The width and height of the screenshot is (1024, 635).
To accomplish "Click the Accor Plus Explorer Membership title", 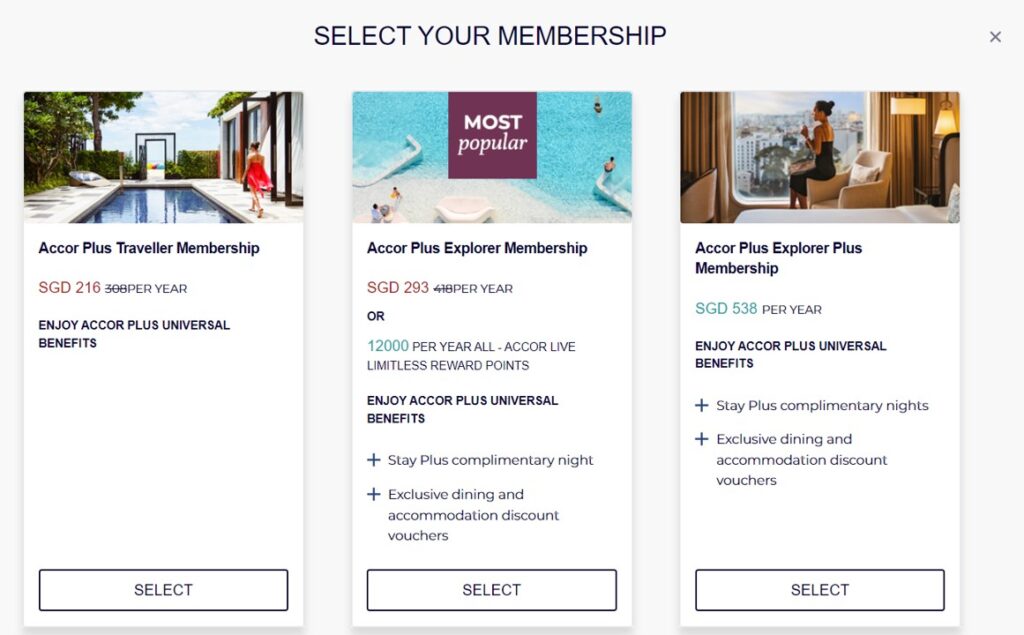I will pyautogui.click(x=476, y=247).
